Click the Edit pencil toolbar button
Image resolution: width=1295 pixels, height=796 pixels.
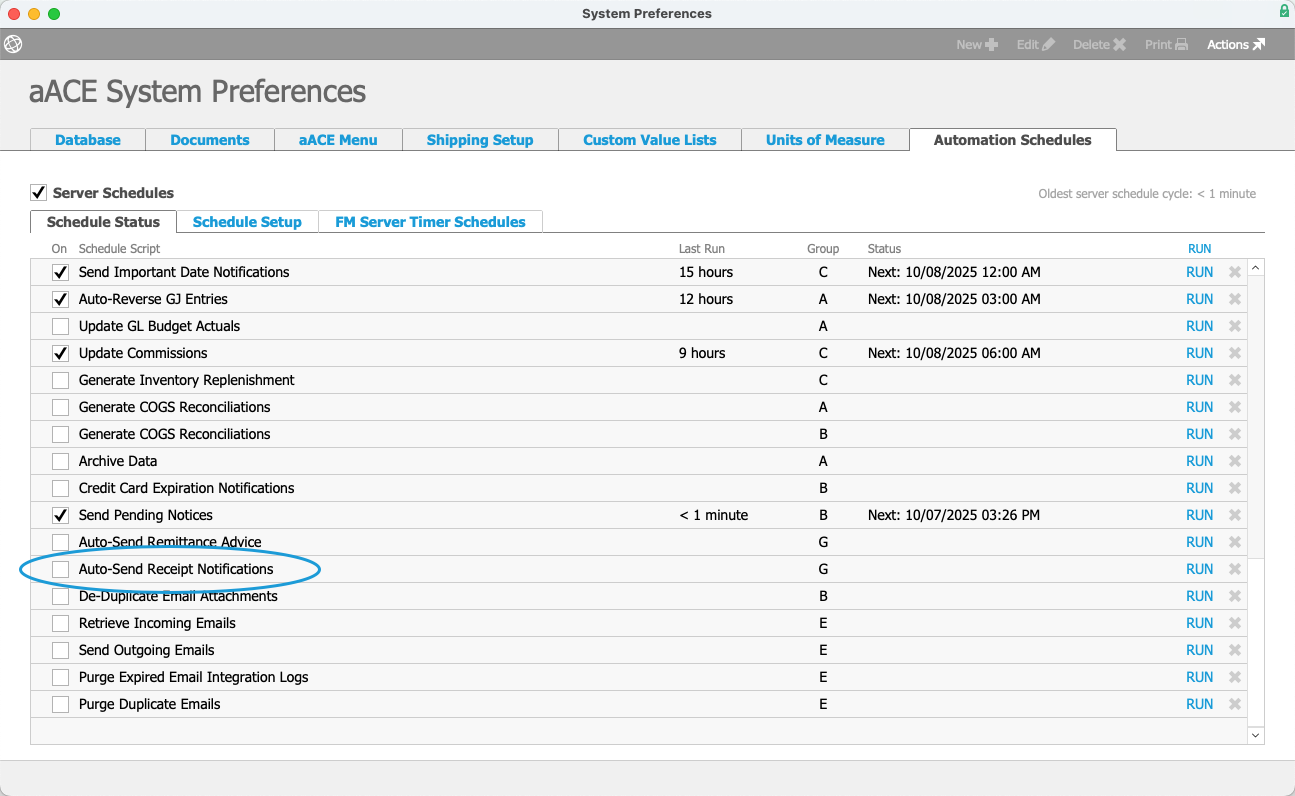(x=1036, y=44)
